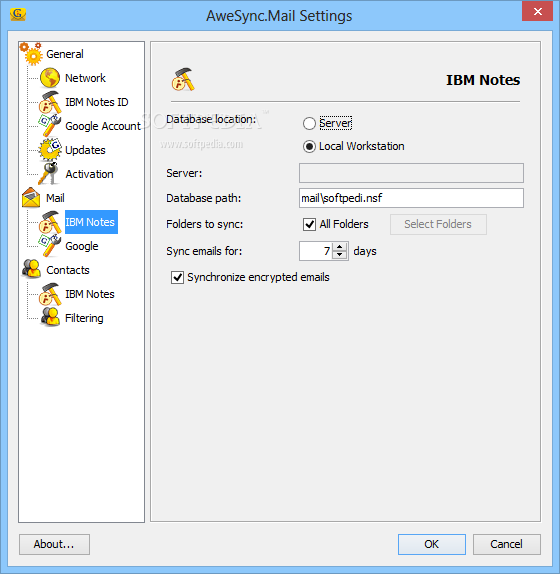The image size is (560, 574).
Task: Click the Network globe icon
Action: [50, 78]
